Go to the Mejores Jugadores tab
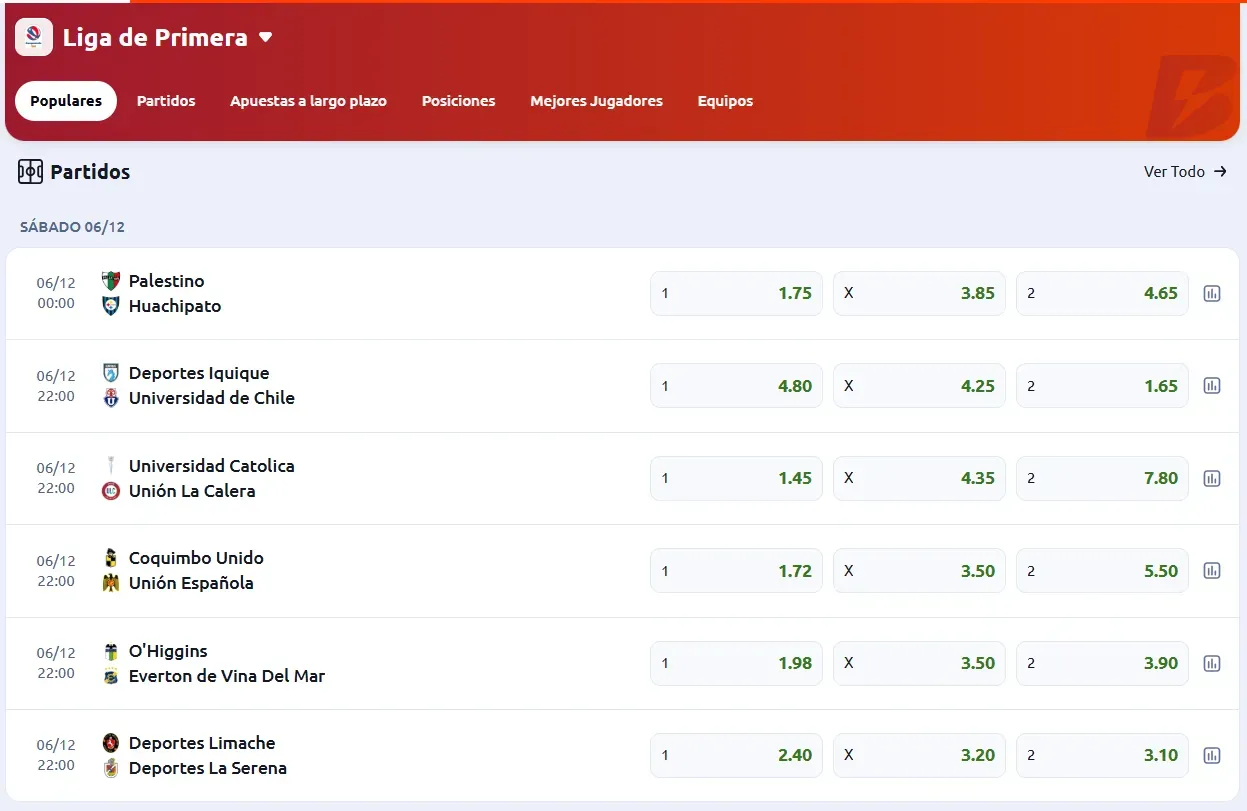Image resolution: width=1247 pixels, height=811 pixels. [x=596, y=101]
